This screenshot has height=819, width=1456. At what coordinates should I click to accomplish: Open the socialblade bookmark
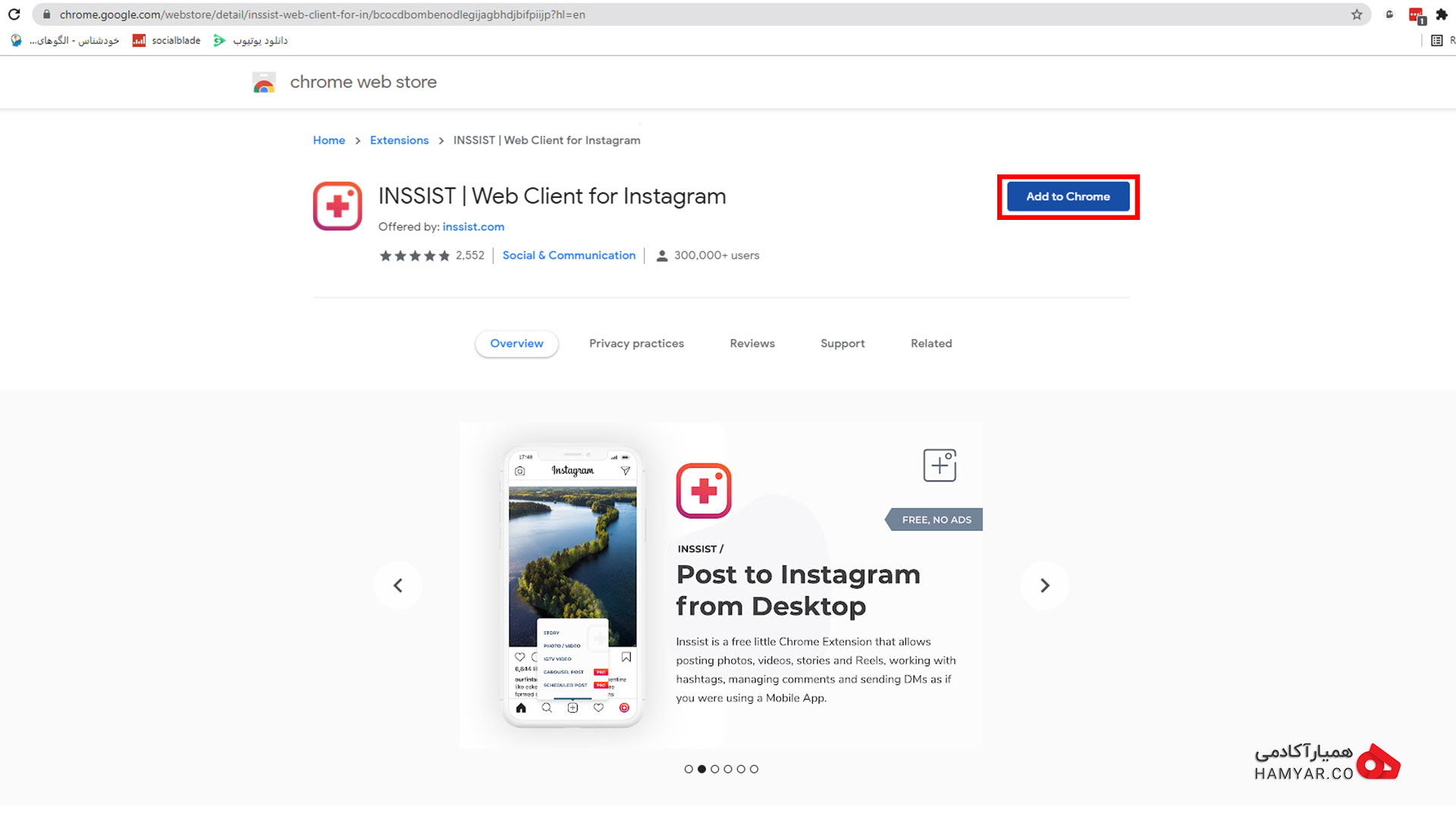[167, 41]
